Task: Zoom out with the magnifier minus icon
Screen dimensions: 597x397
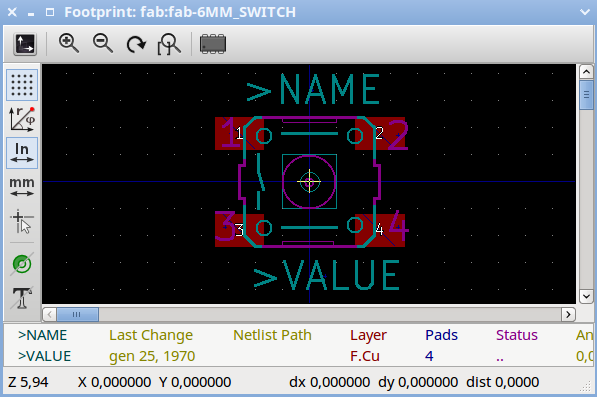Action: [x=103, y=43]
